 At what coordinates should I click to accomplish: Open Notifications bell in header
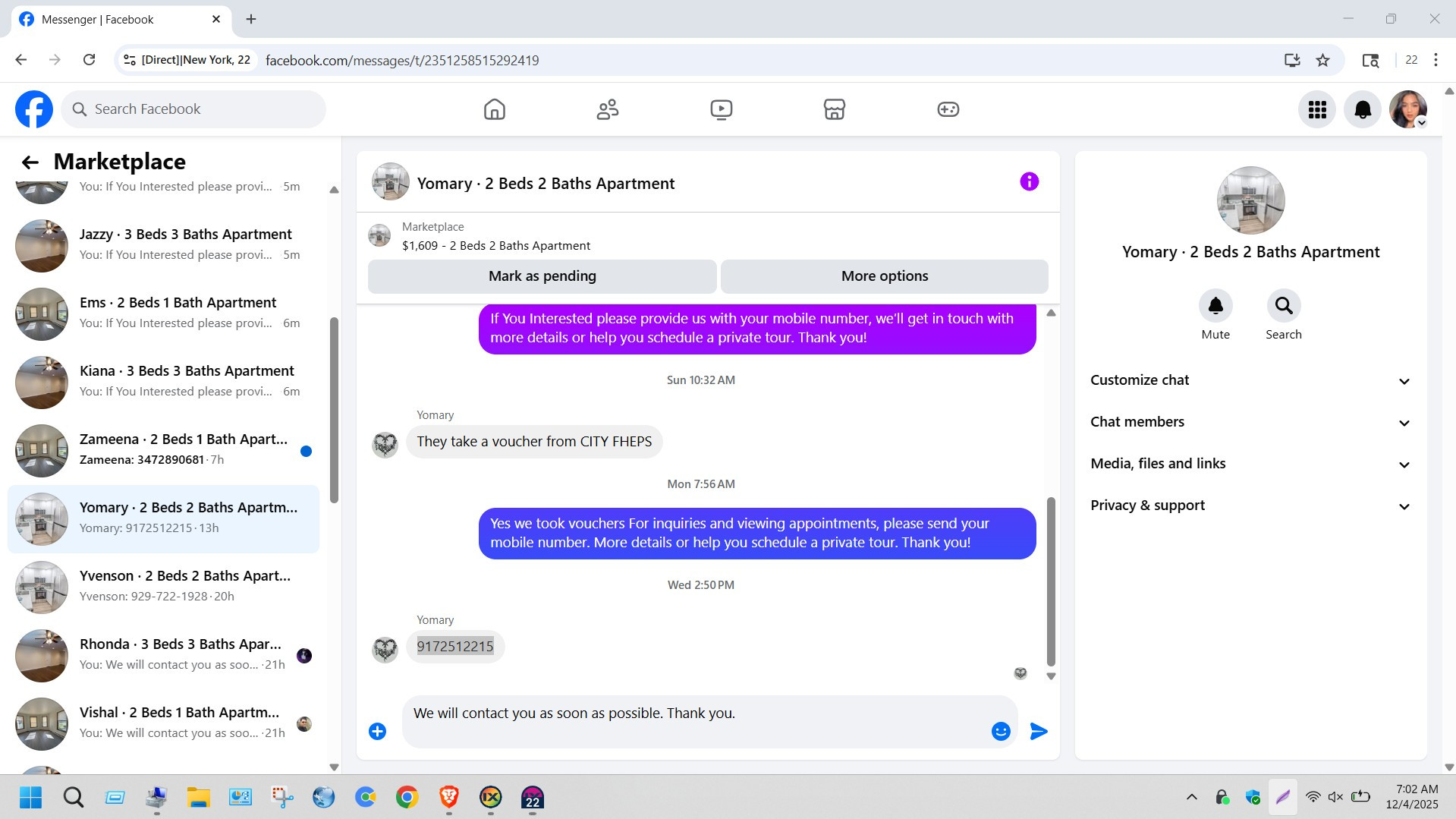(x=1363, y=110)
